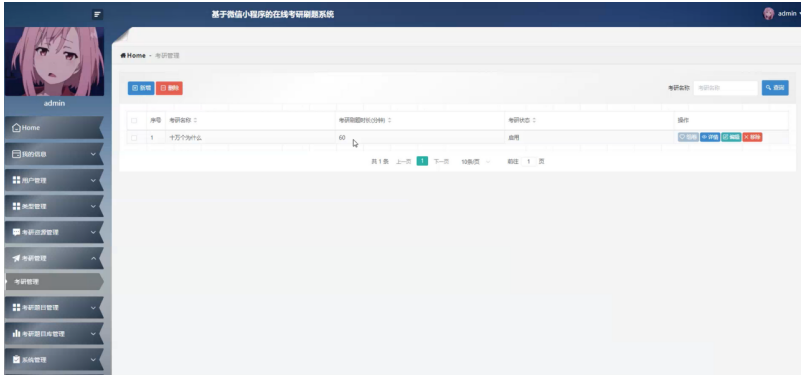Expand the 考研题目管理 menu chevron
The height and width of the screenshot is (375, 808).
click(x=93, y=308)
